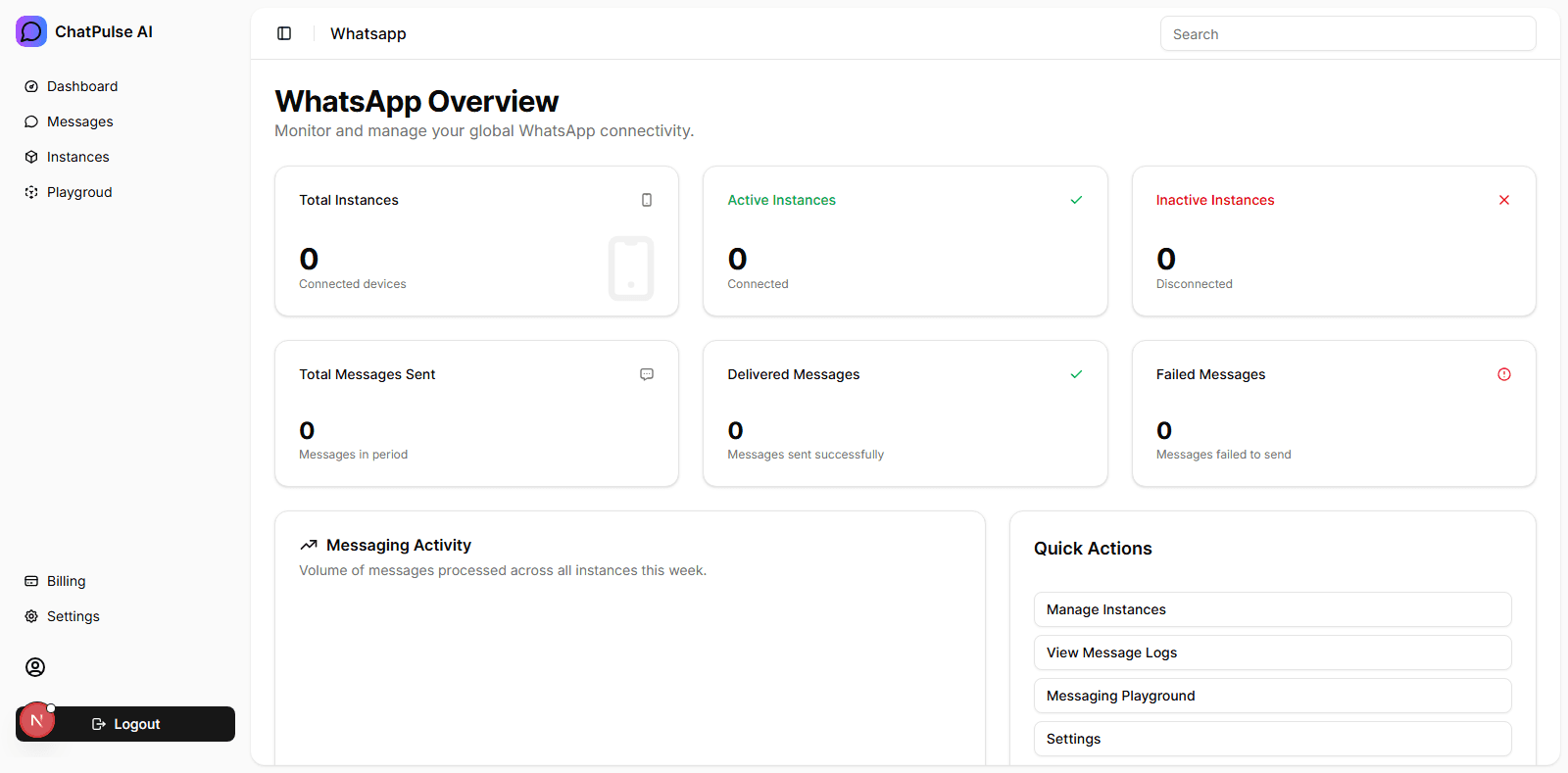
Task: Click the Messages sent successfully label
Action: tap(806, 455)
